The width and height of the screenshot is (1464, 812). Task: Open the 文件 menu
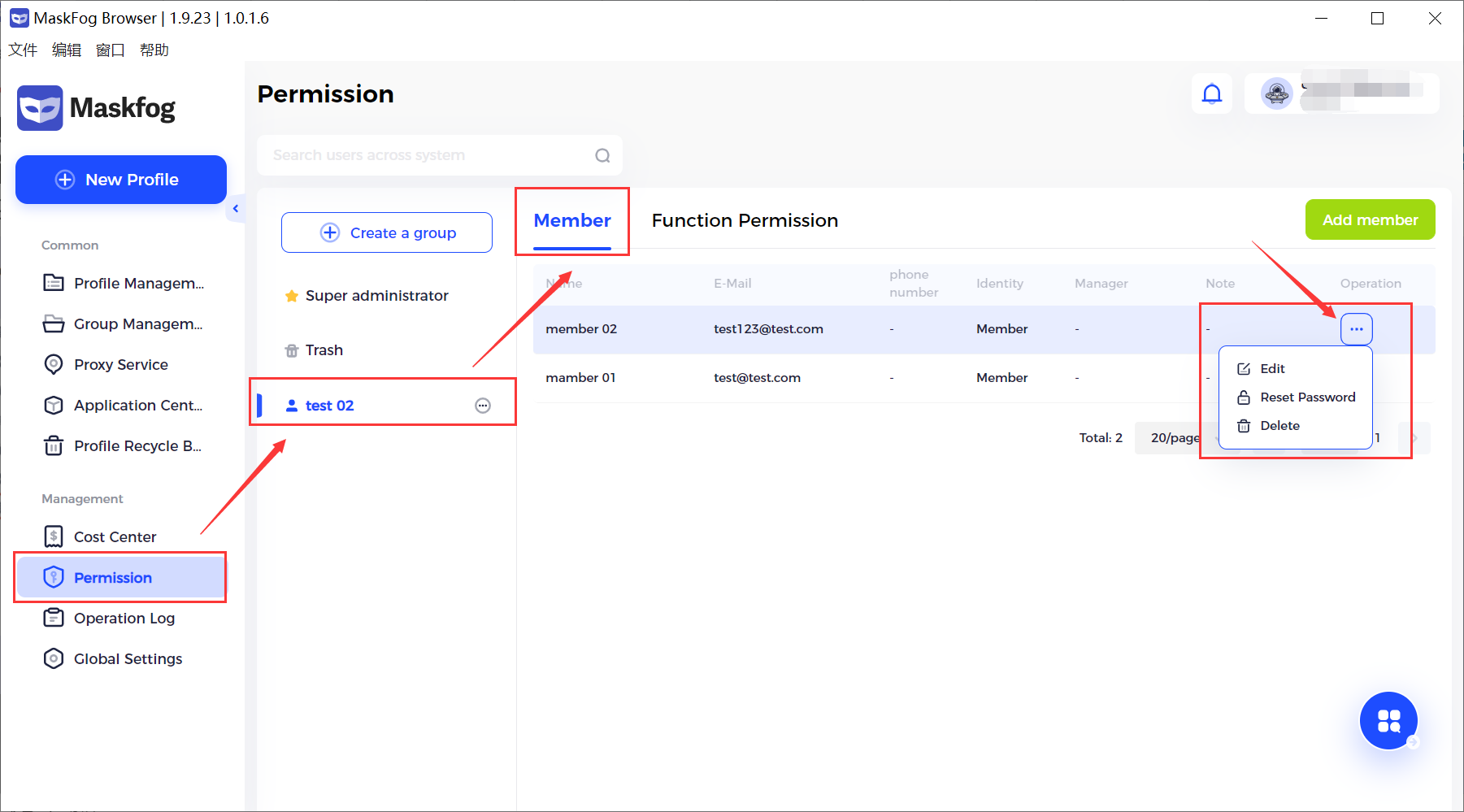[x=23, y=50]
